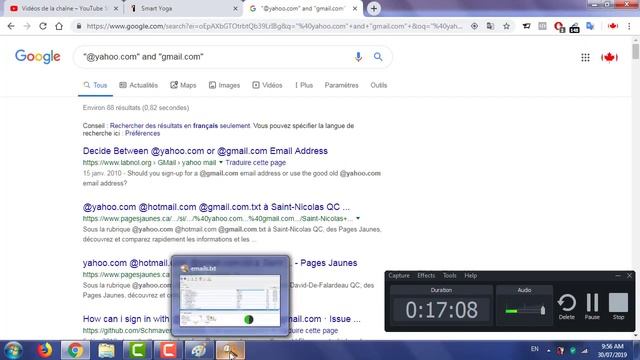Open the Outils search tools
The width and height of the screenshot is (640, 360).
pyautogui.click(x=378, y=85)
